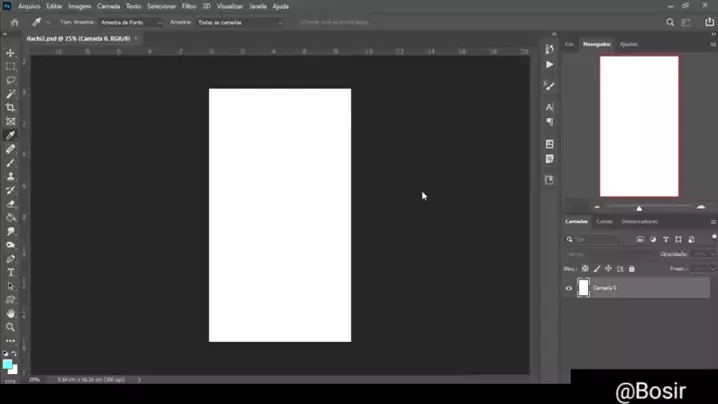Toggle smart object layer filter
Image resolution: width=718 pixels, height=404 pixels.
(x=691, y=240)
